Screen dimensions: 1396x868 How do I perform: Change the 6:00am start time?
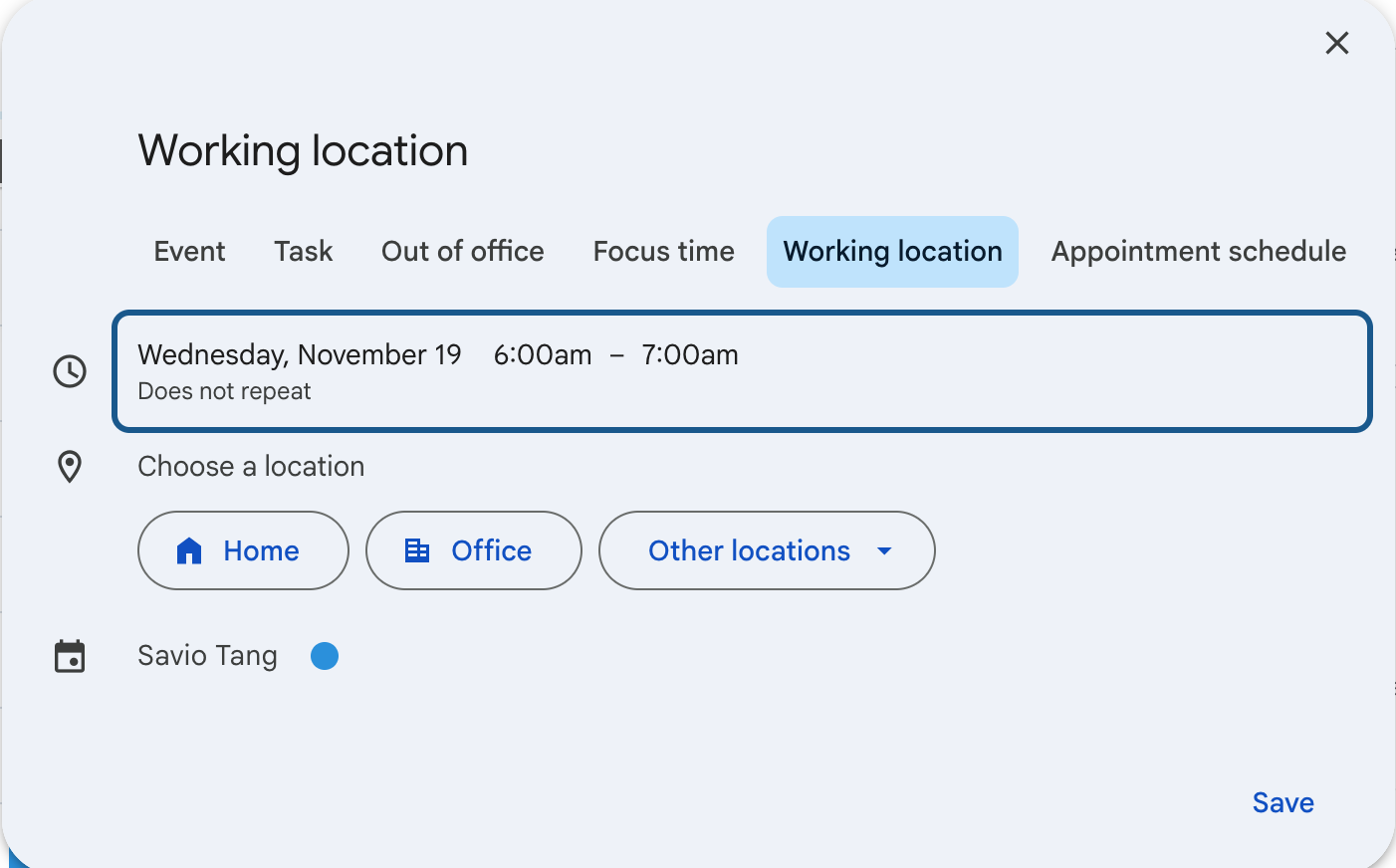coord(542,354)
